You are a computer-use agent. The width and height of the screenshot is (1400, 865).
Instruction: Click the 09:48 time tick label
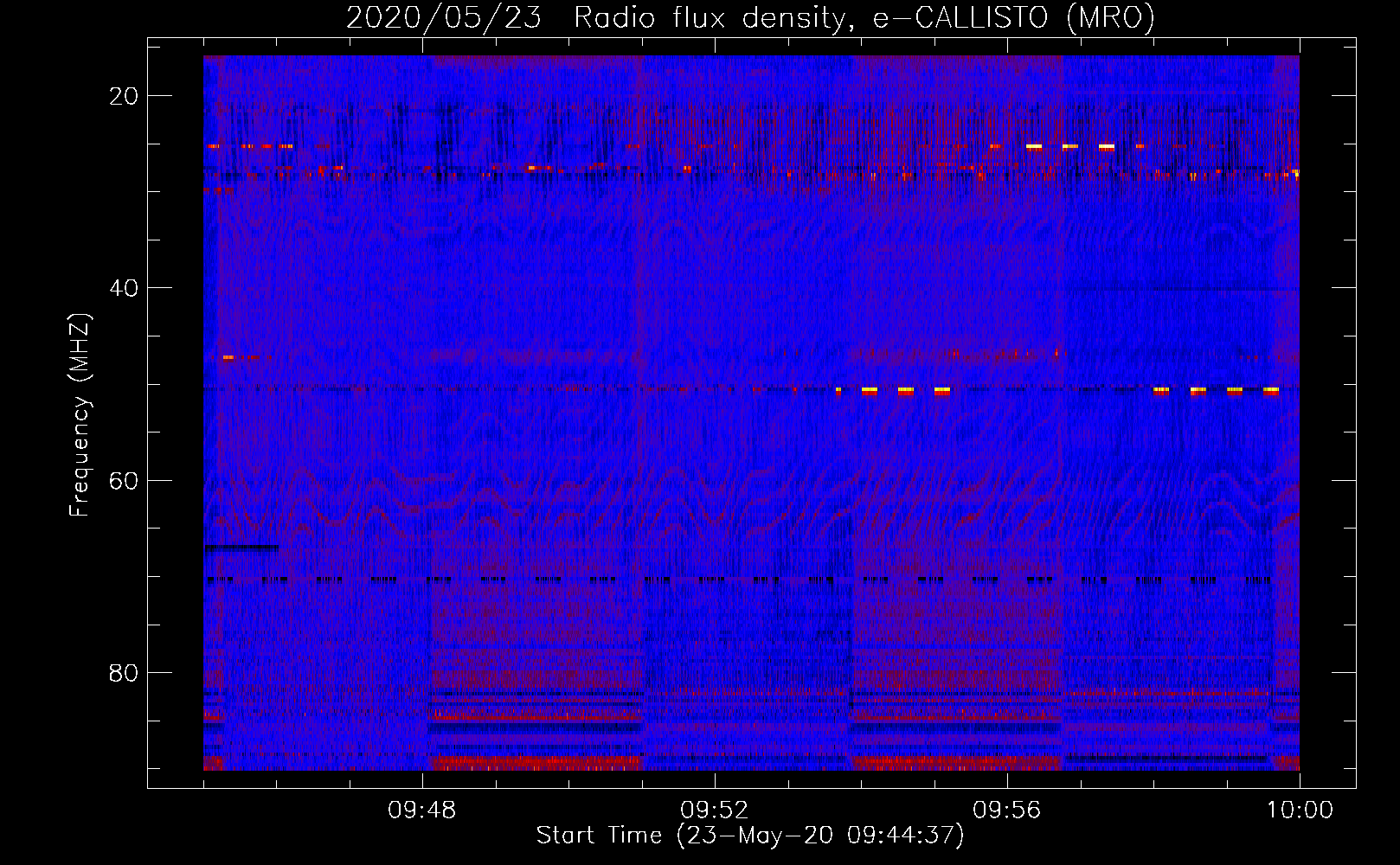[422, 811]
